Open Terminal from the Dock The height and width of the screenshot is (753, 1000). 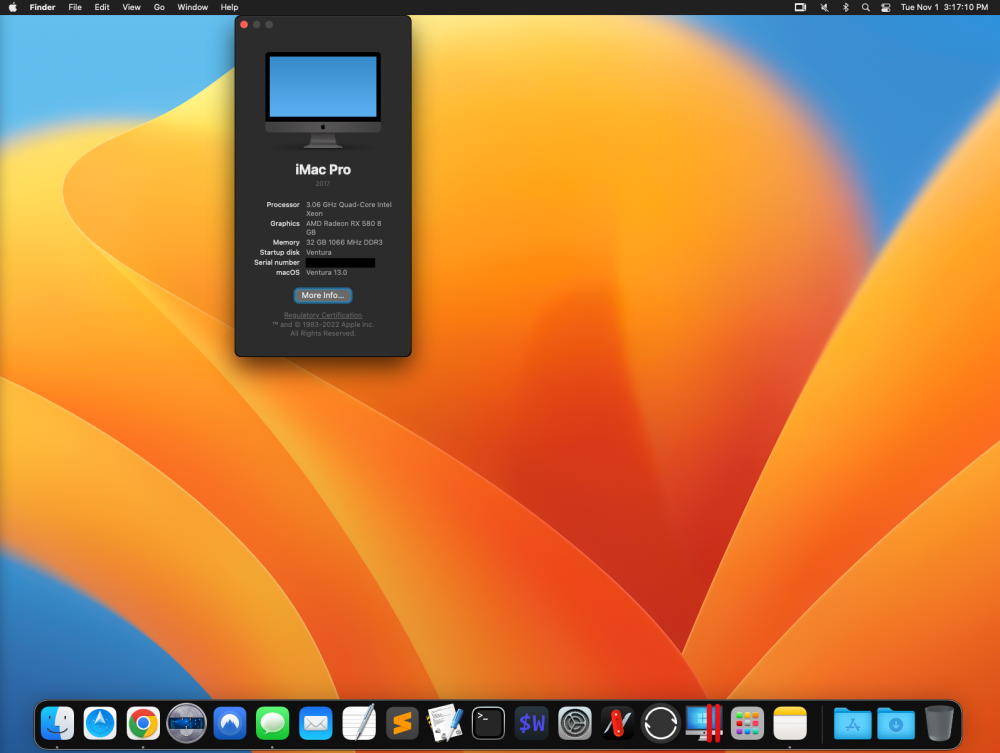click(x=489, y=723)
